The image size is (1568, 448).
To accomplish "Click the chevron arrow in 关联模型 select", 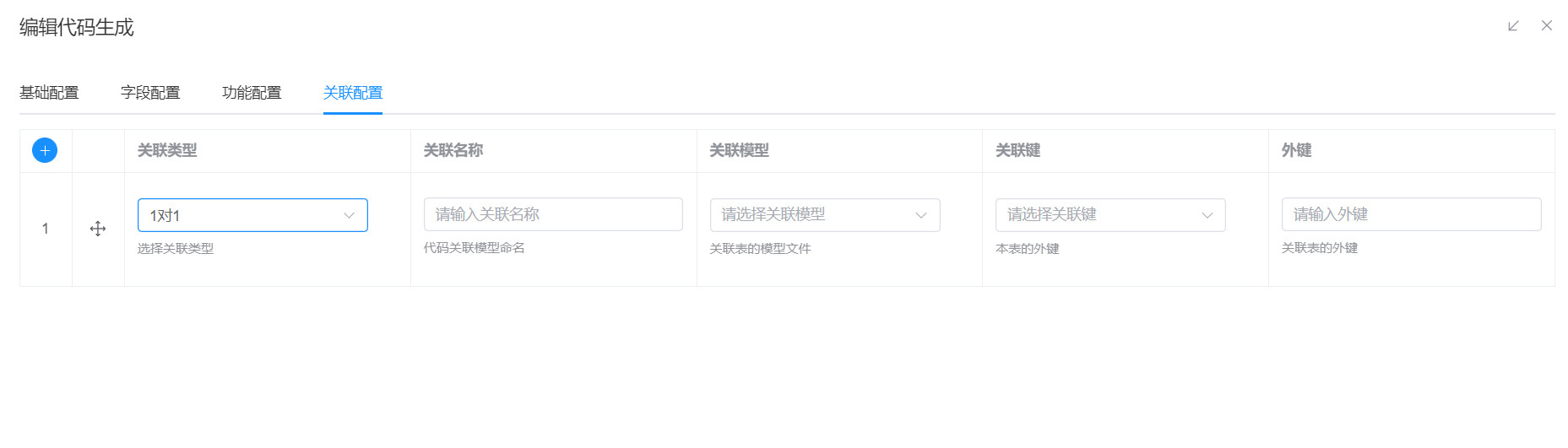I will [x=921, y=215].
